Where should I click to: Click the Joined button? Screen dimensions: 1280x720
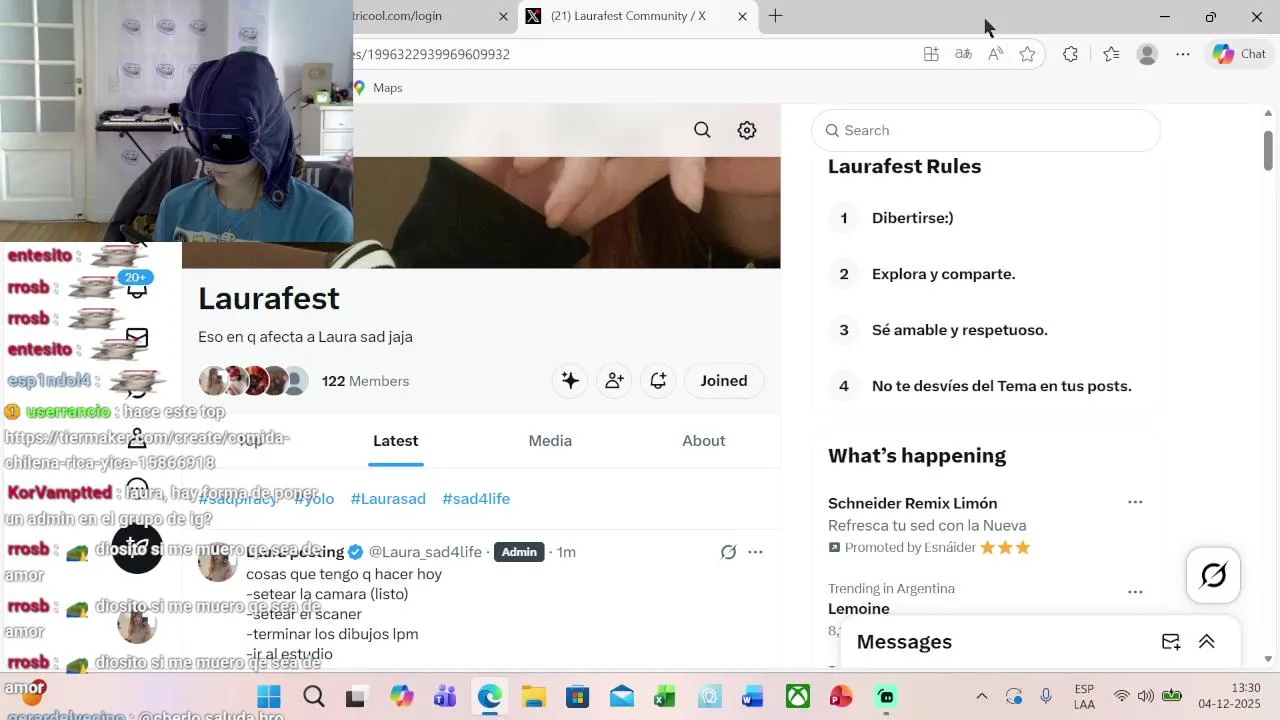[724, 381]
